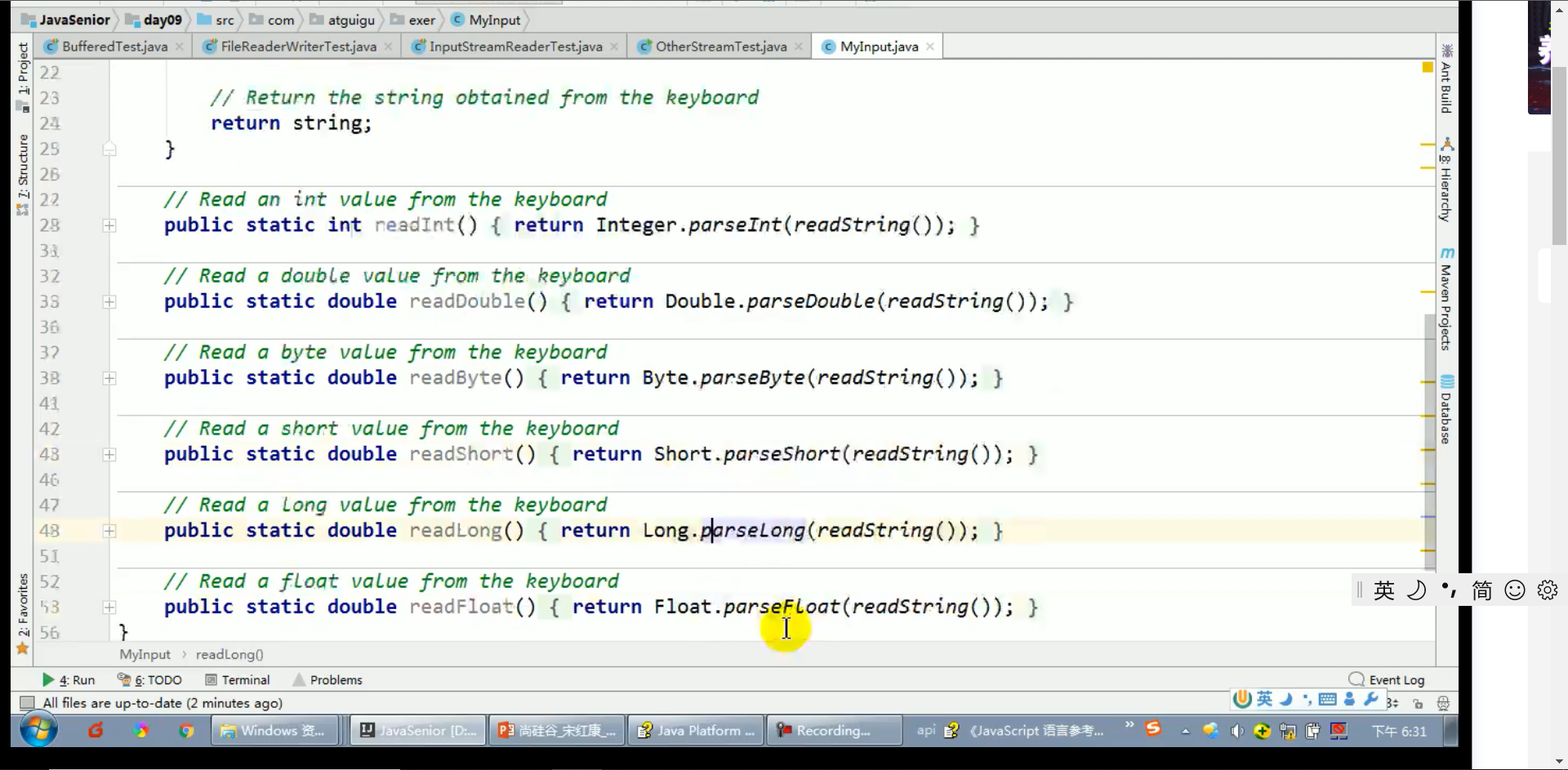Expand the folded readInt method

(109, 225)
